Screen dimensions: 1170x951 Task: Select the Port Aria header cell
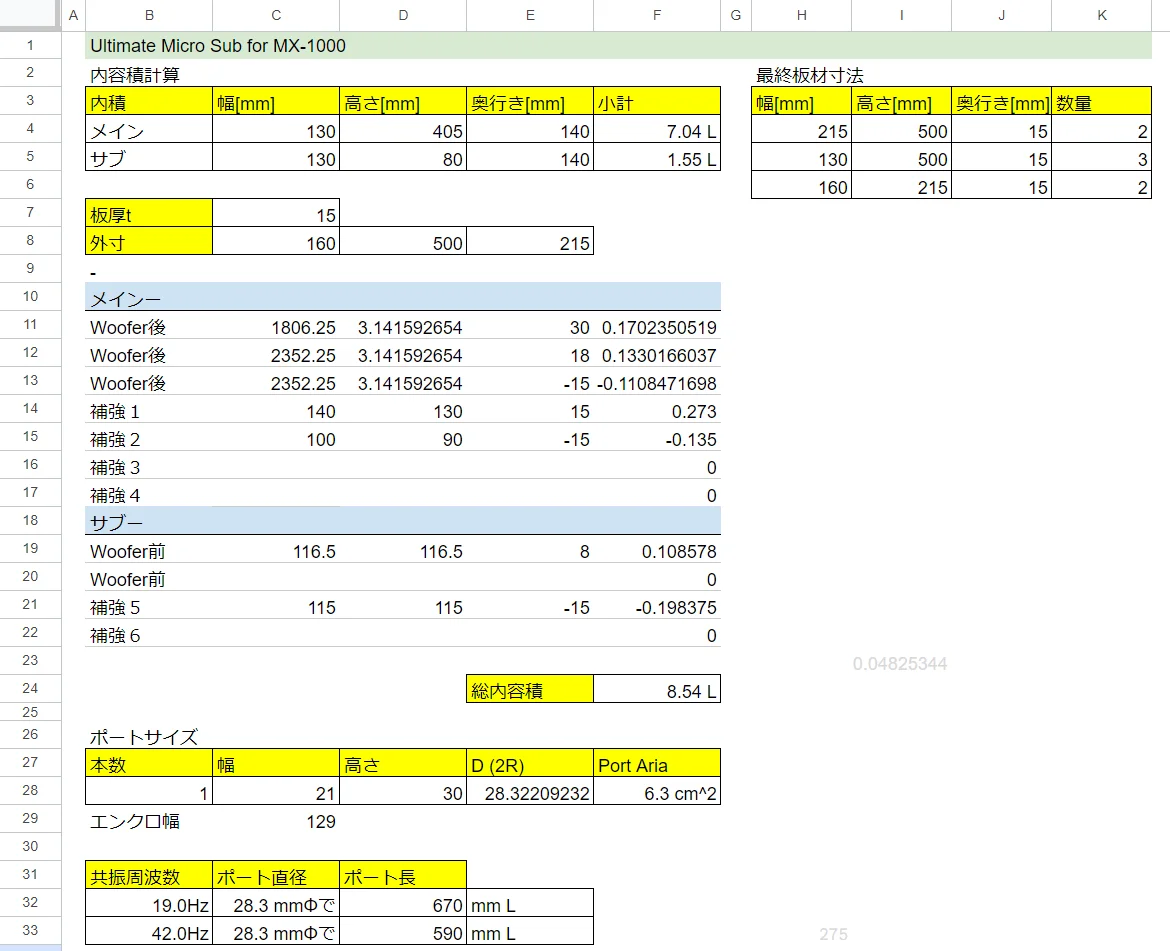[656, 766]
